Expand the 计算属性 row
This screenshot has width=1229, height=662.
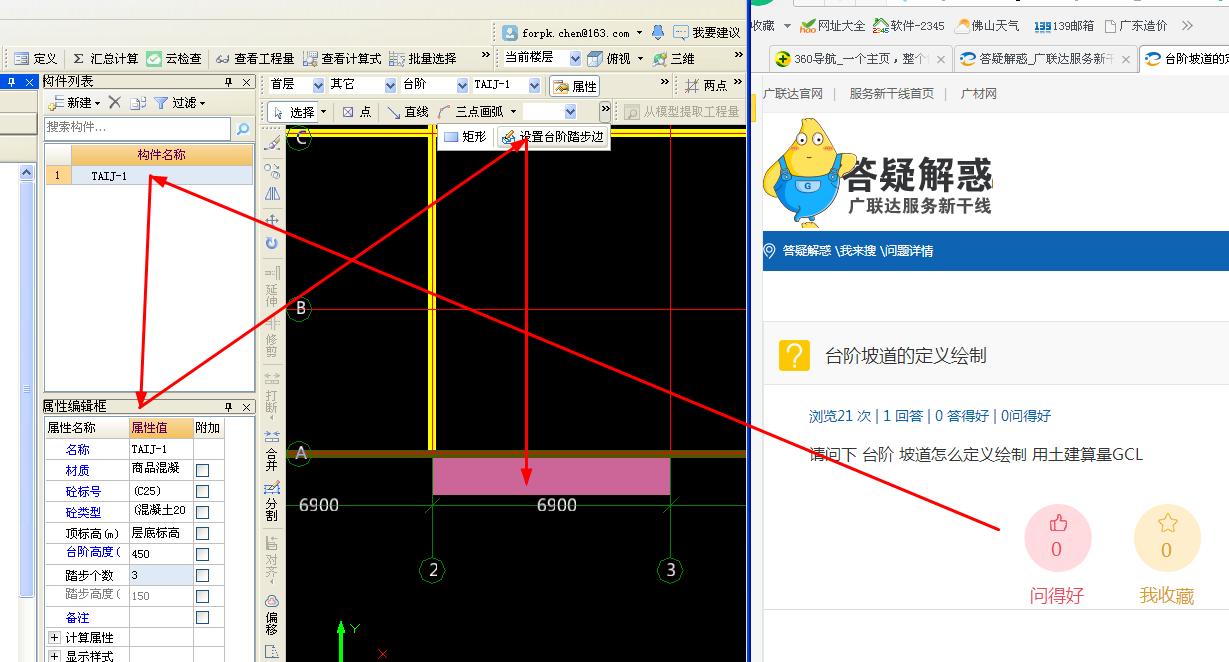(54, 637)
